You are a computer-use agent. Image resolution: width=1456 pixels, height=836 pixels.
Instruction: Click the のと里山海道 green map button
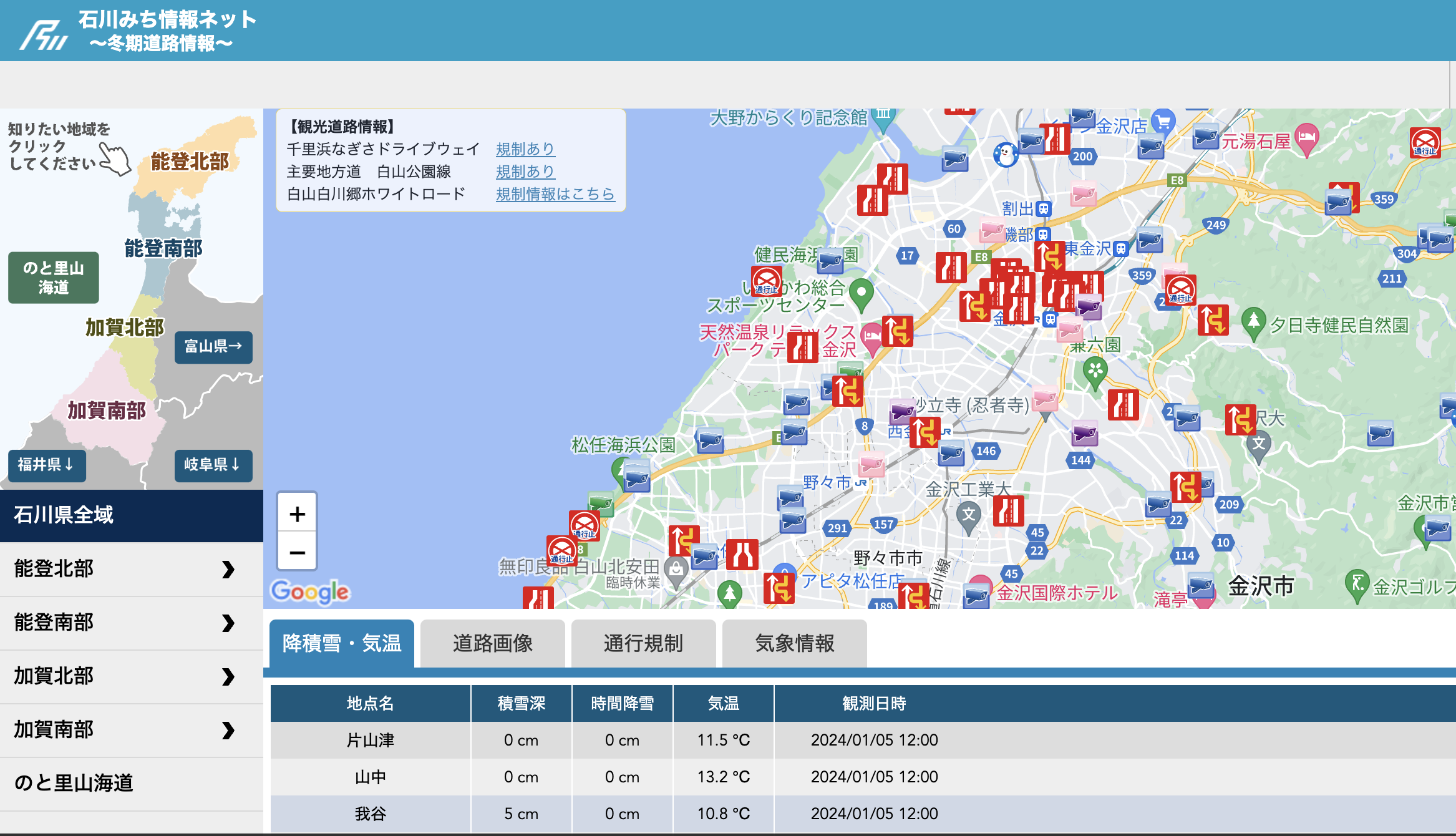click(54, 278)
